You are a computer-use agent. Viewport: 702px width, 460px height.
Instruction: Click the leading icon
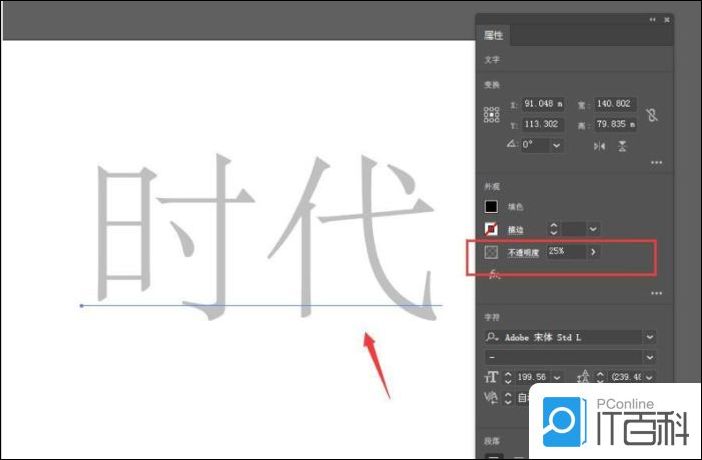(583, 377)
